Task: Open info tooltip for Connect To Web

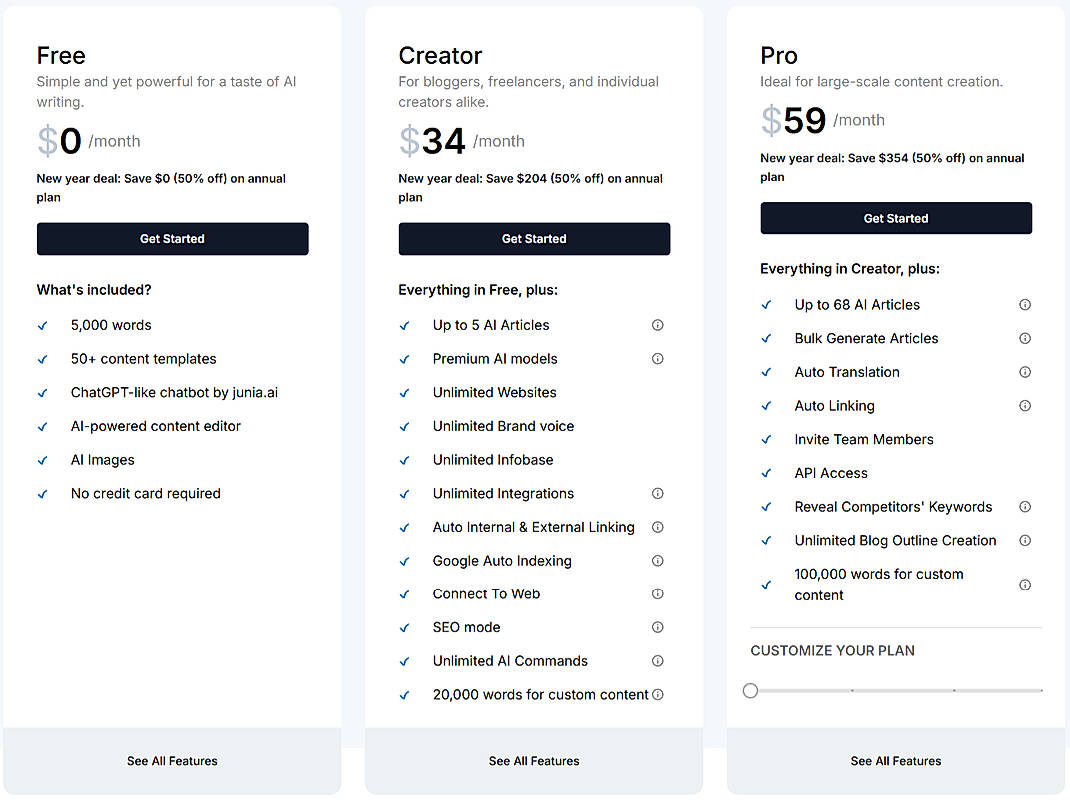Action: (657, 594)
